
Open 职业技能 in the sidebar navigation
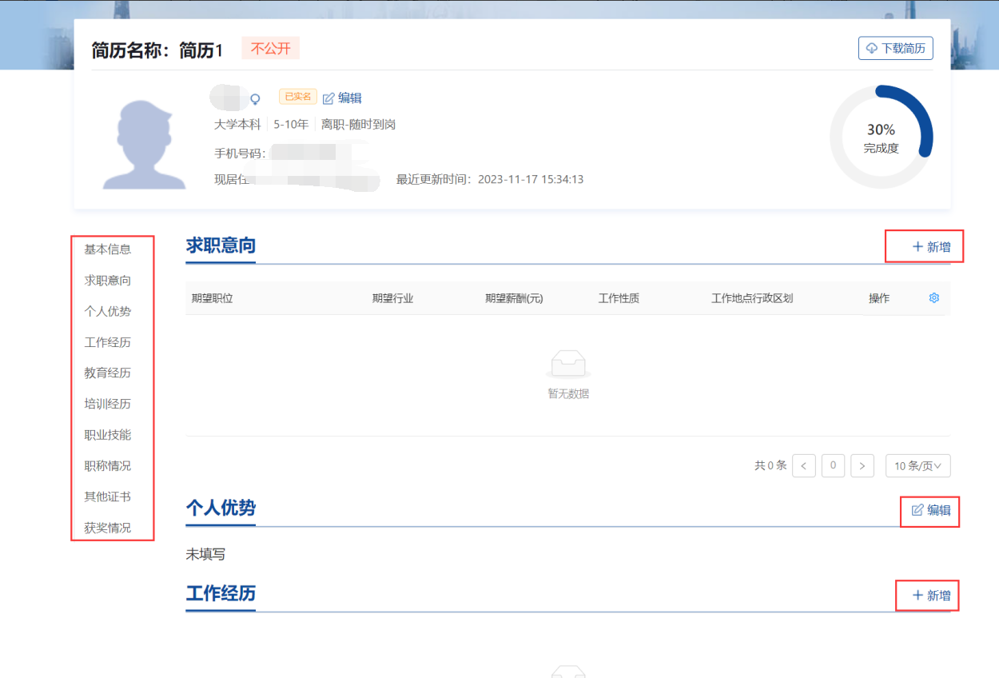coord(107,435)
